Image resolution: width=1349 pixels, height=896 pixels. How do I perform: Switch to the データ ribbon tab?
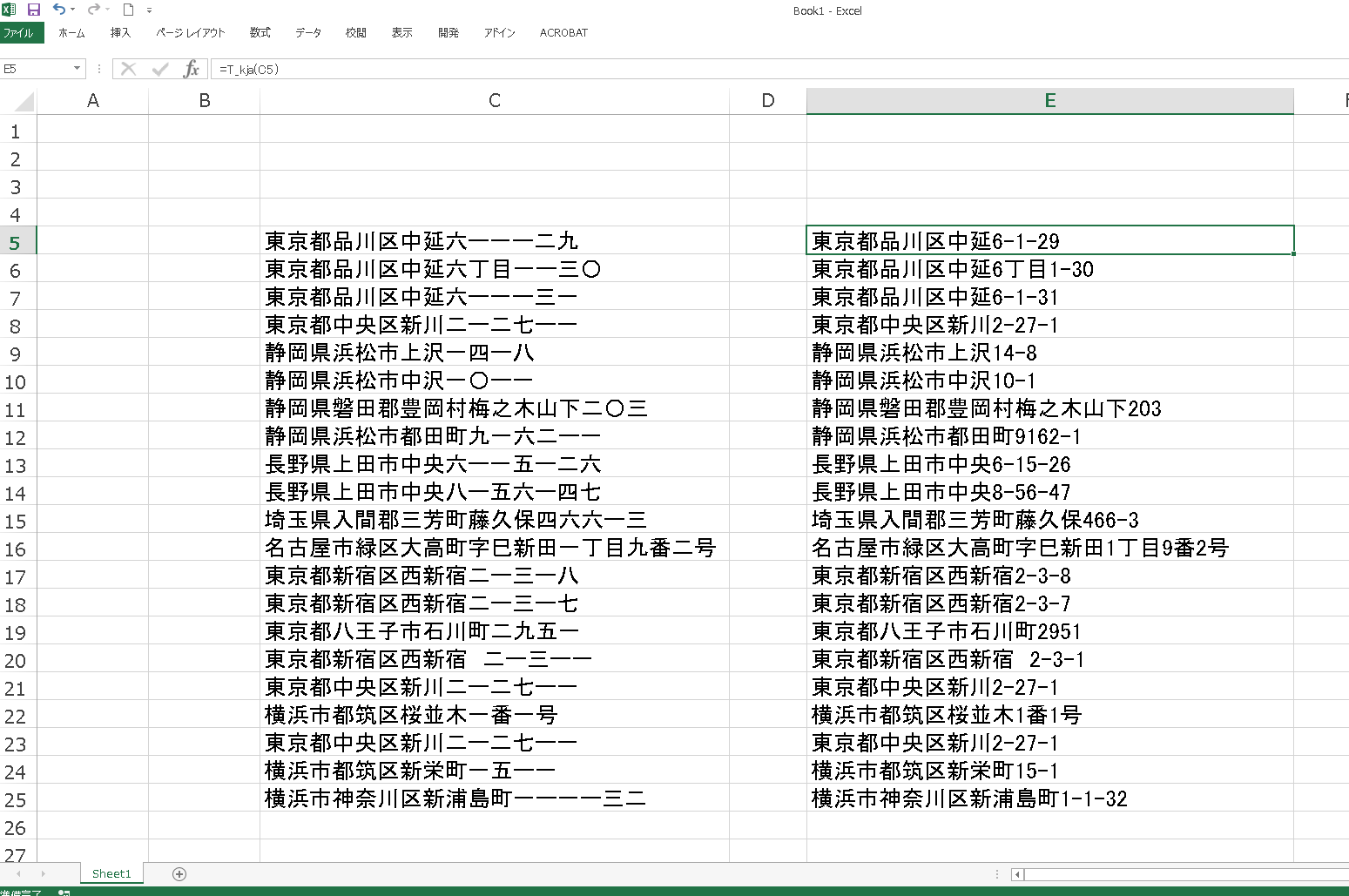[308, 33]
